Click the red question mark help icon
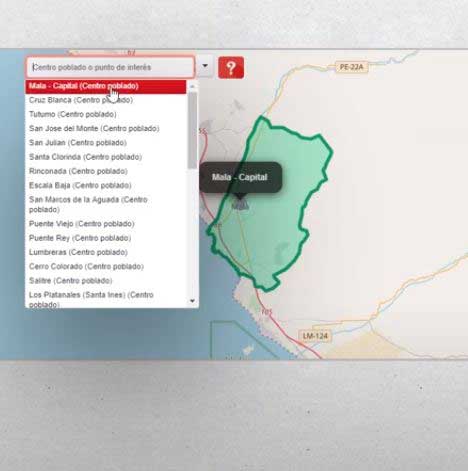This screenshot has width=468, height=471. 231,68
